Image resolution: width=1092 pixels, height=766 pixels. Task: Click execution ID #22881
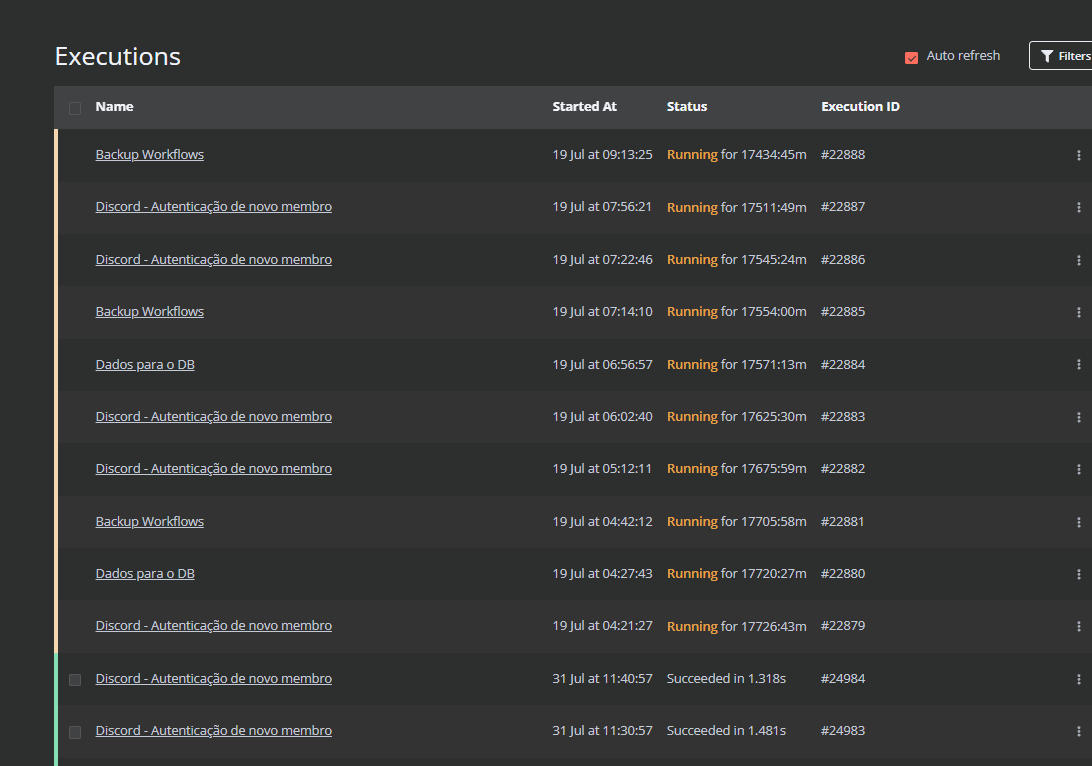(843, 522)
